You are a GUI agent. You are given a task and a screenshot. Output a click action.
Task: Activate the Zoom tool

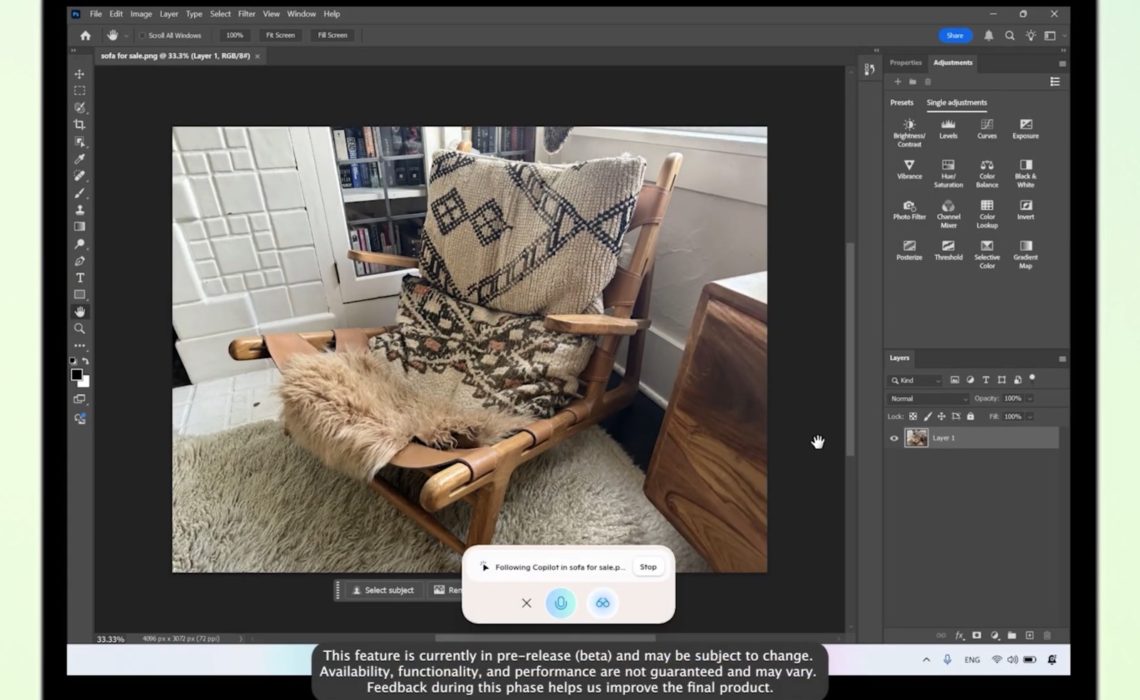(x=78, y=327)
